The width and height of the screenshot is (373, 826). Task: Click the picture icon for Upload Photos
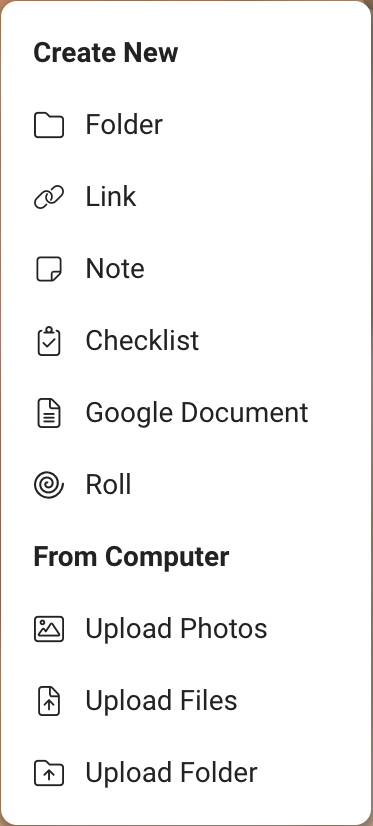tap(49, 629)
